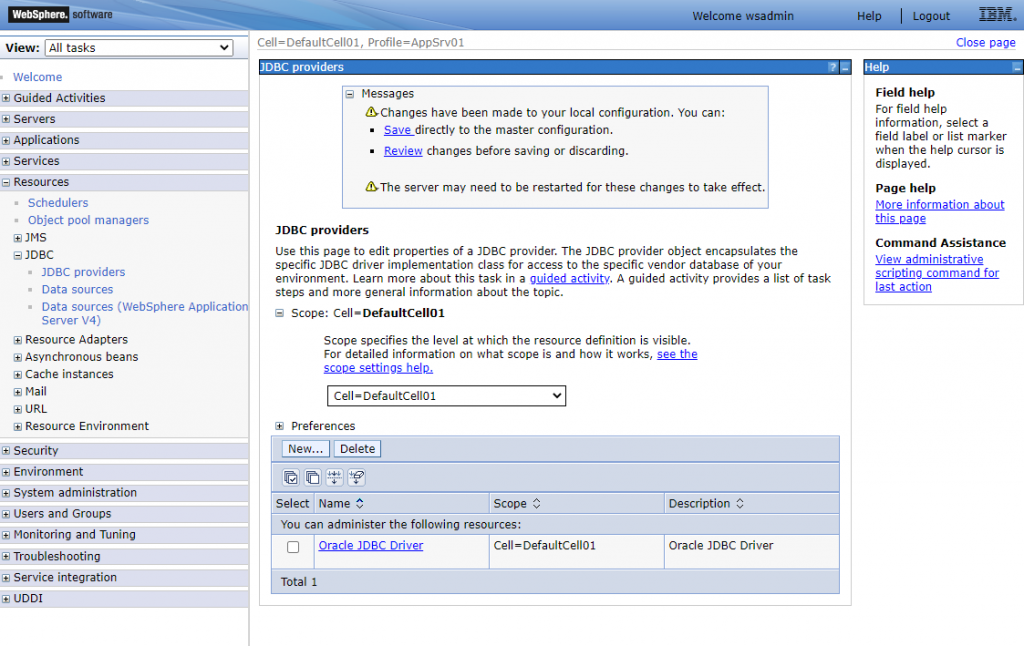Click Close page link

tap(985, 42)
